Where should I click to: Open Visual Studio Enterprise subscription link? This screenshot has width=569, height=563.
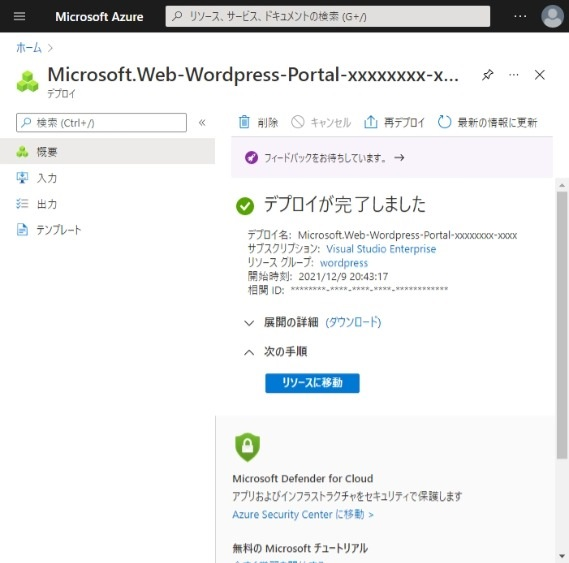pos(381,249)
